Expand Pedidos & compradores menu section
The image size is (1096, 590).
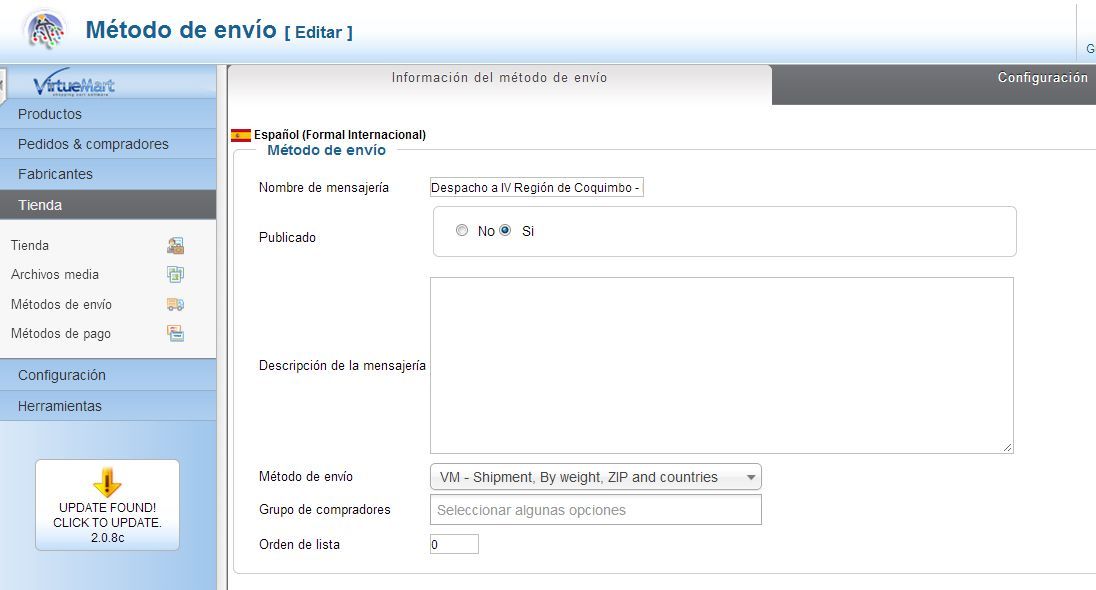[x=108, y=144]
